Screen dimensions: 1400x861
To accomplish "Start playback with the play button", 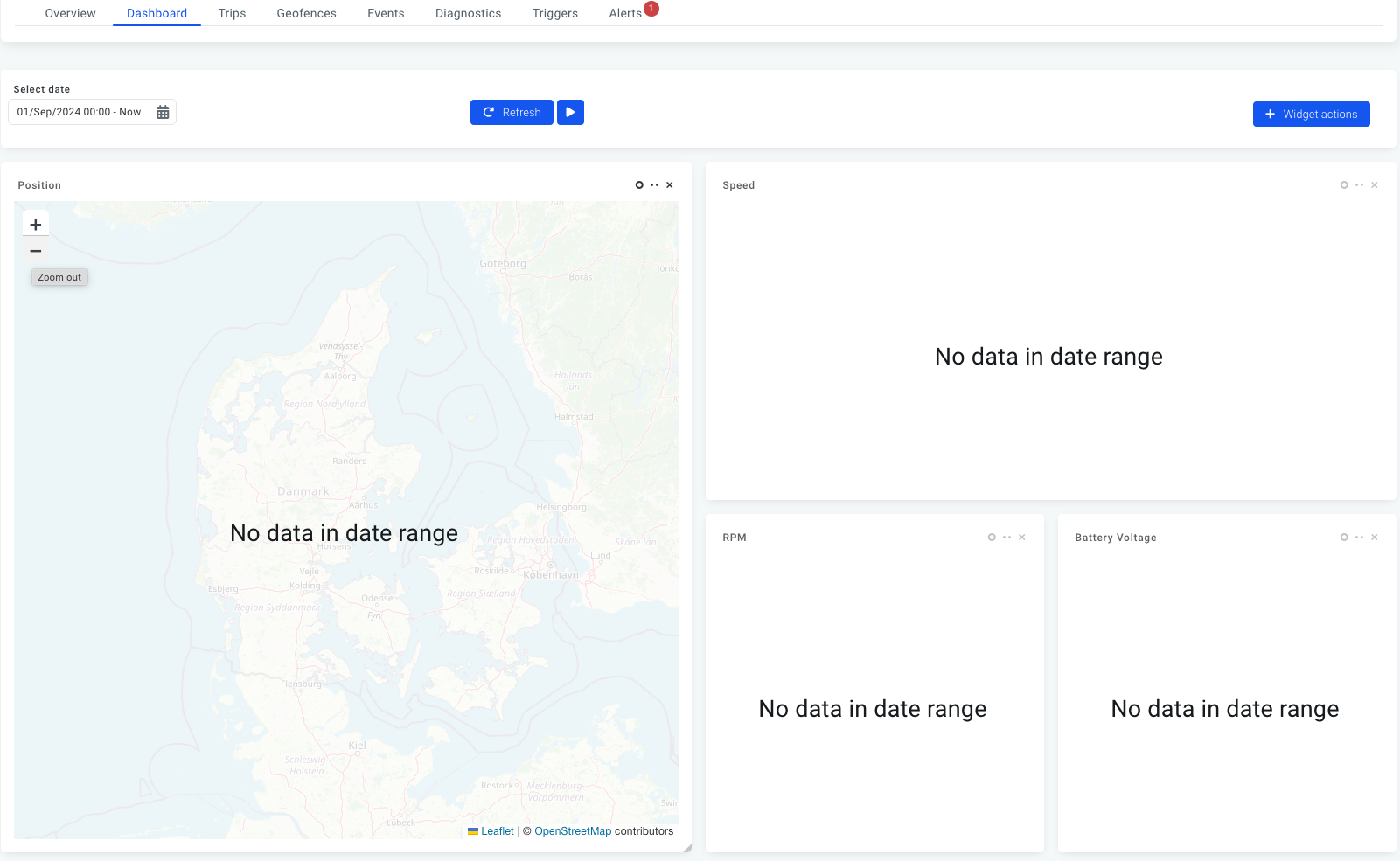I will 570,112.
